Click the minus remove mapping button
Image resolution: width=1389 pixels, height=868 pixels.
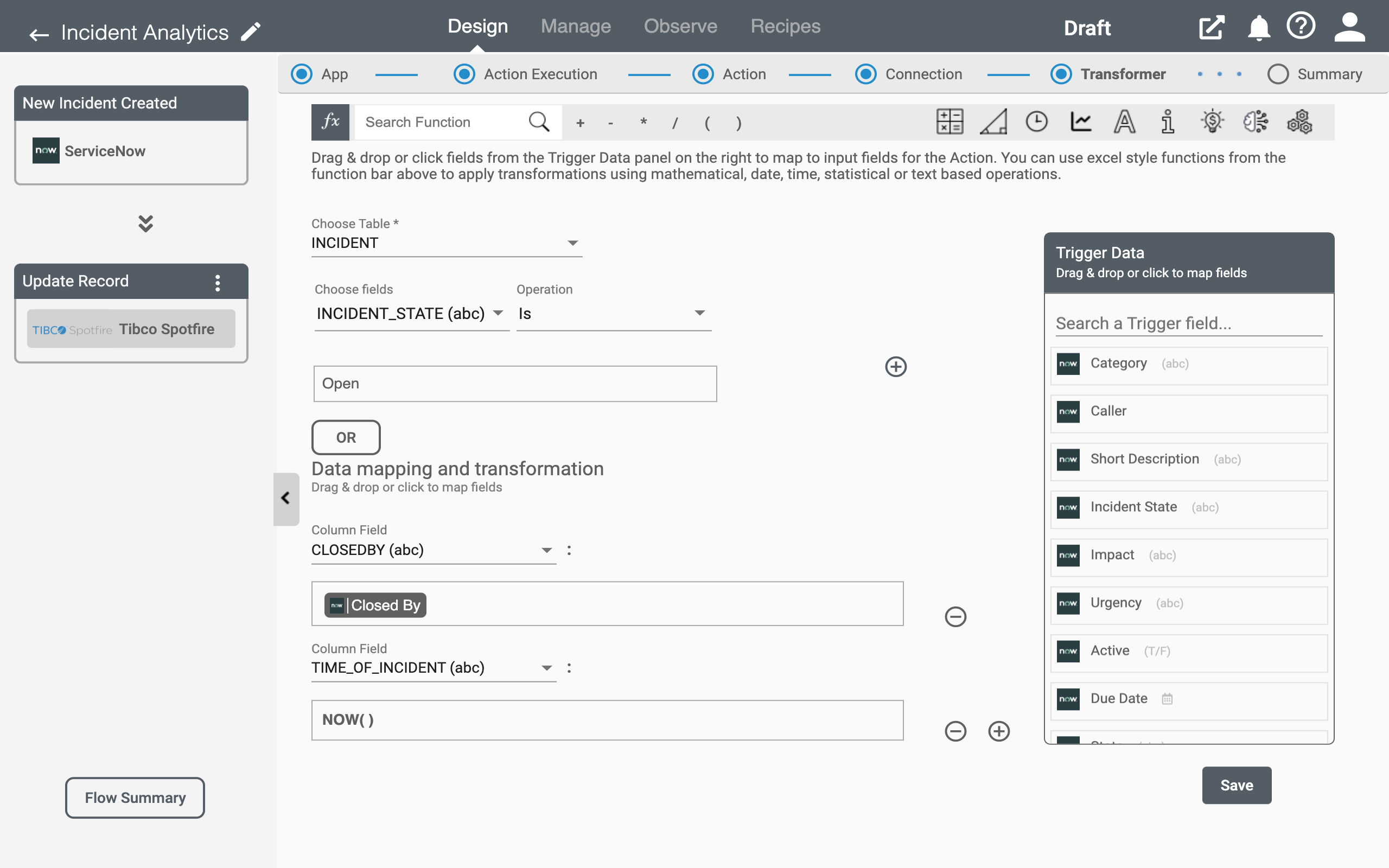[x=955, y=617]
